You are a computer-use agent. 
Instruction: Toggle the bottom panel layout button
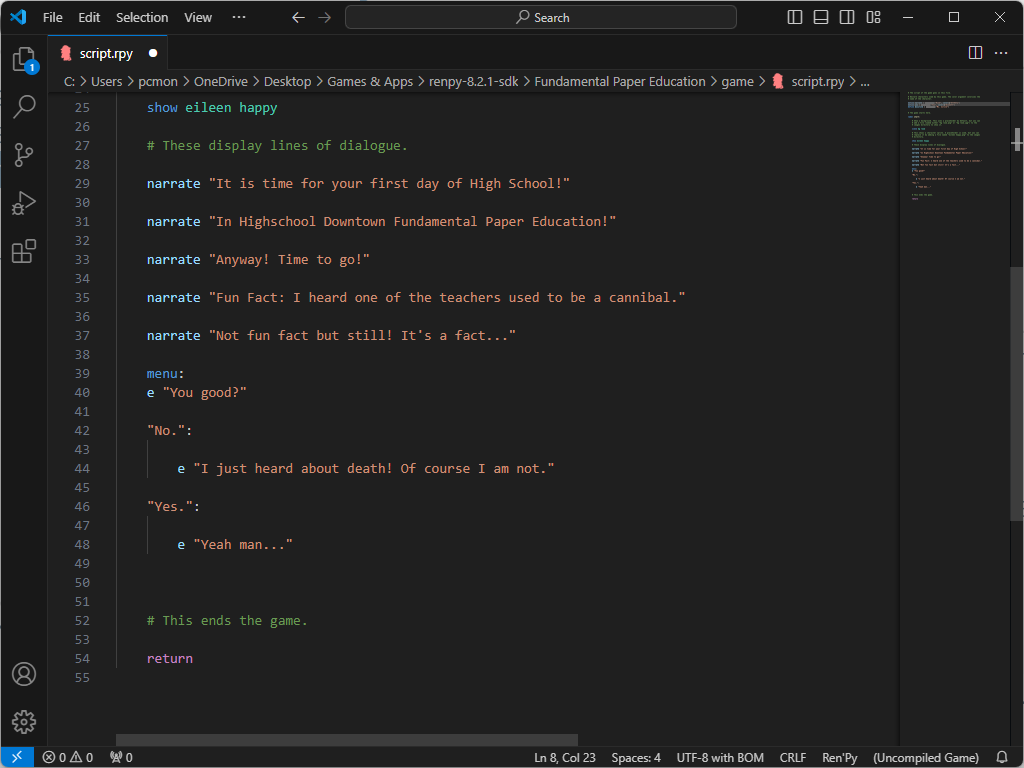pos(821,17)
